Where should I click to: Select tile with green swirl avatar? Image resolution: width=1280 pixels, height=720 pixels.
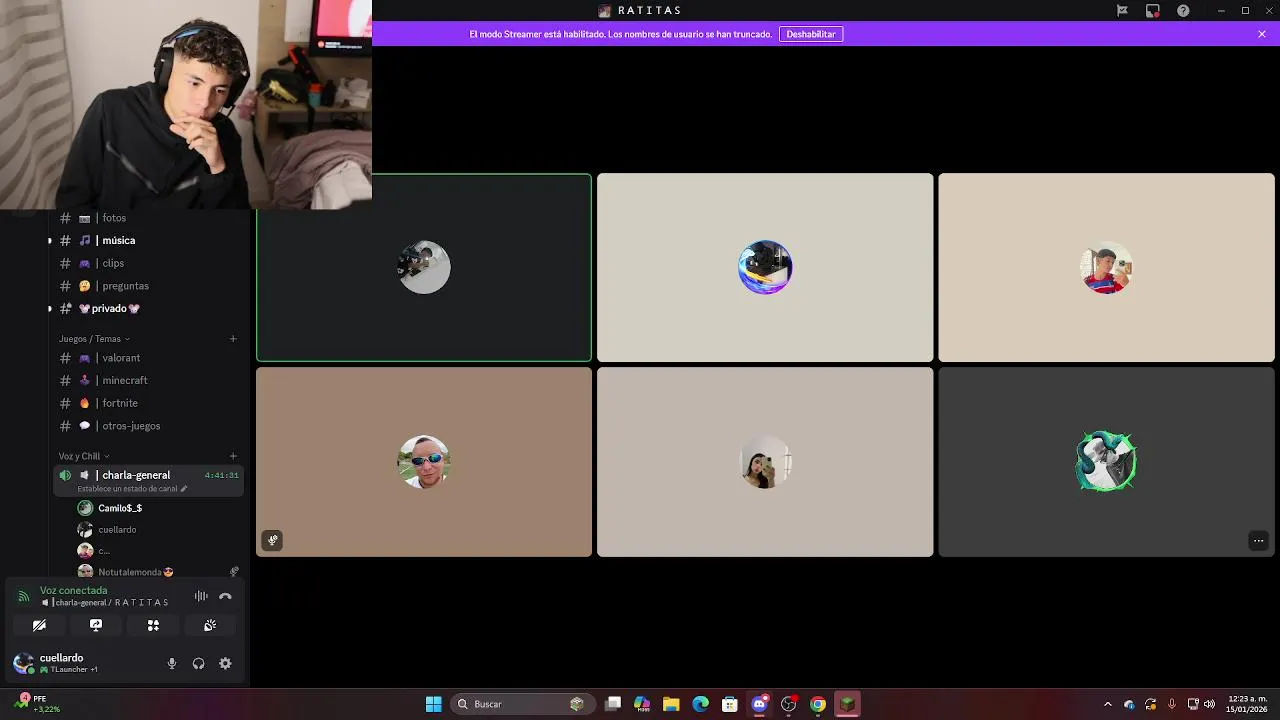(x=1106, y=462)
